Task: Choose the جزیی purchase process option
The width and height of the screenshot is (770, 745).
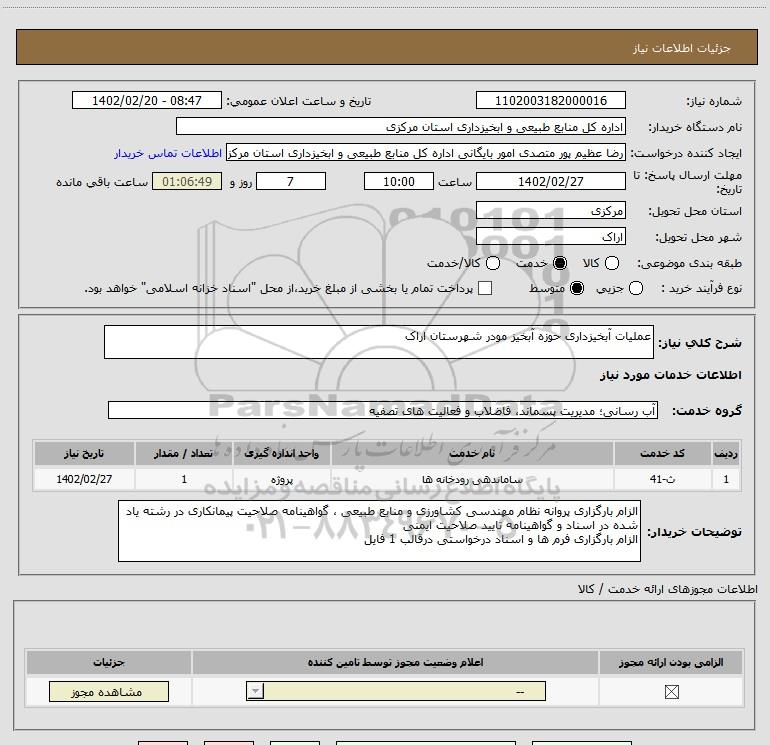Action: coord(636,288)
